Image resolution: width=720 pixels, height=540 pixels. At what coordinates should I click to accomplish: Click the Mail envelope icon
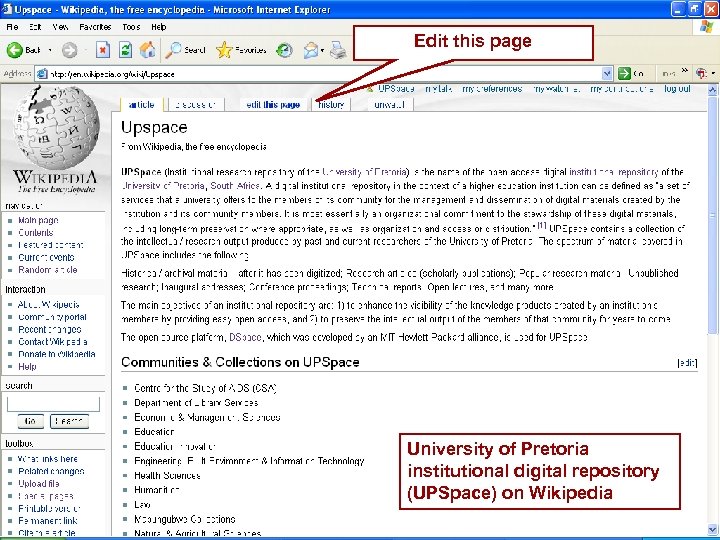311,50
